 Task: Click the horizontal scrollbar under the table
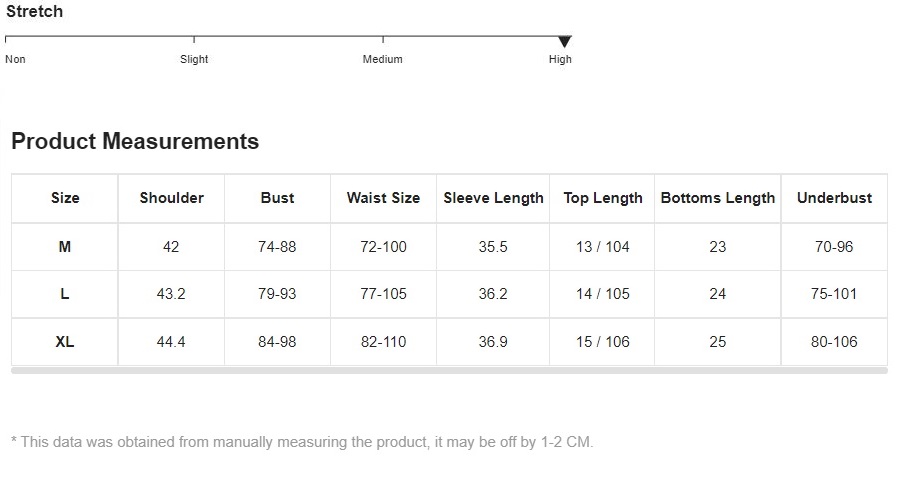pos(449,370)
